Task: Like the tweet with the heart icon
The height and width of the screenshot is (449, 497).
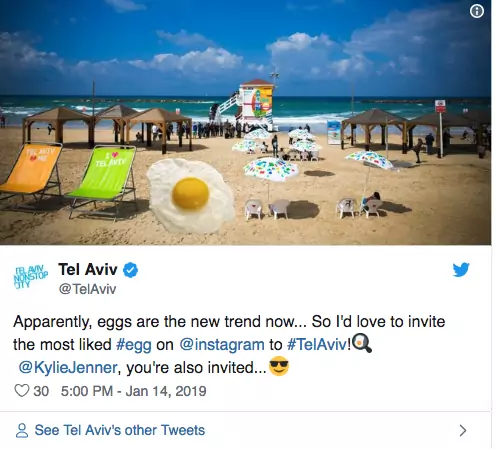Action: (x=22, y=390)
